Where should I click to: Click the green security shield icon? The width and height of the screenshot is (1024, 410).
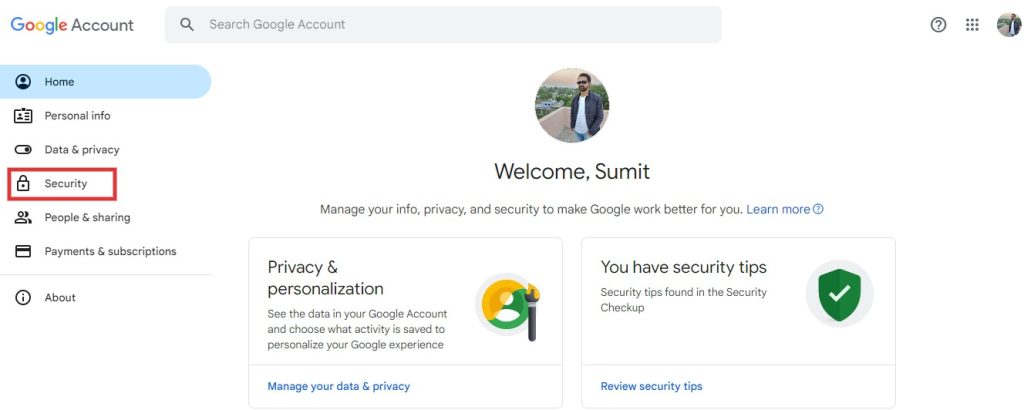coord(839,294)
